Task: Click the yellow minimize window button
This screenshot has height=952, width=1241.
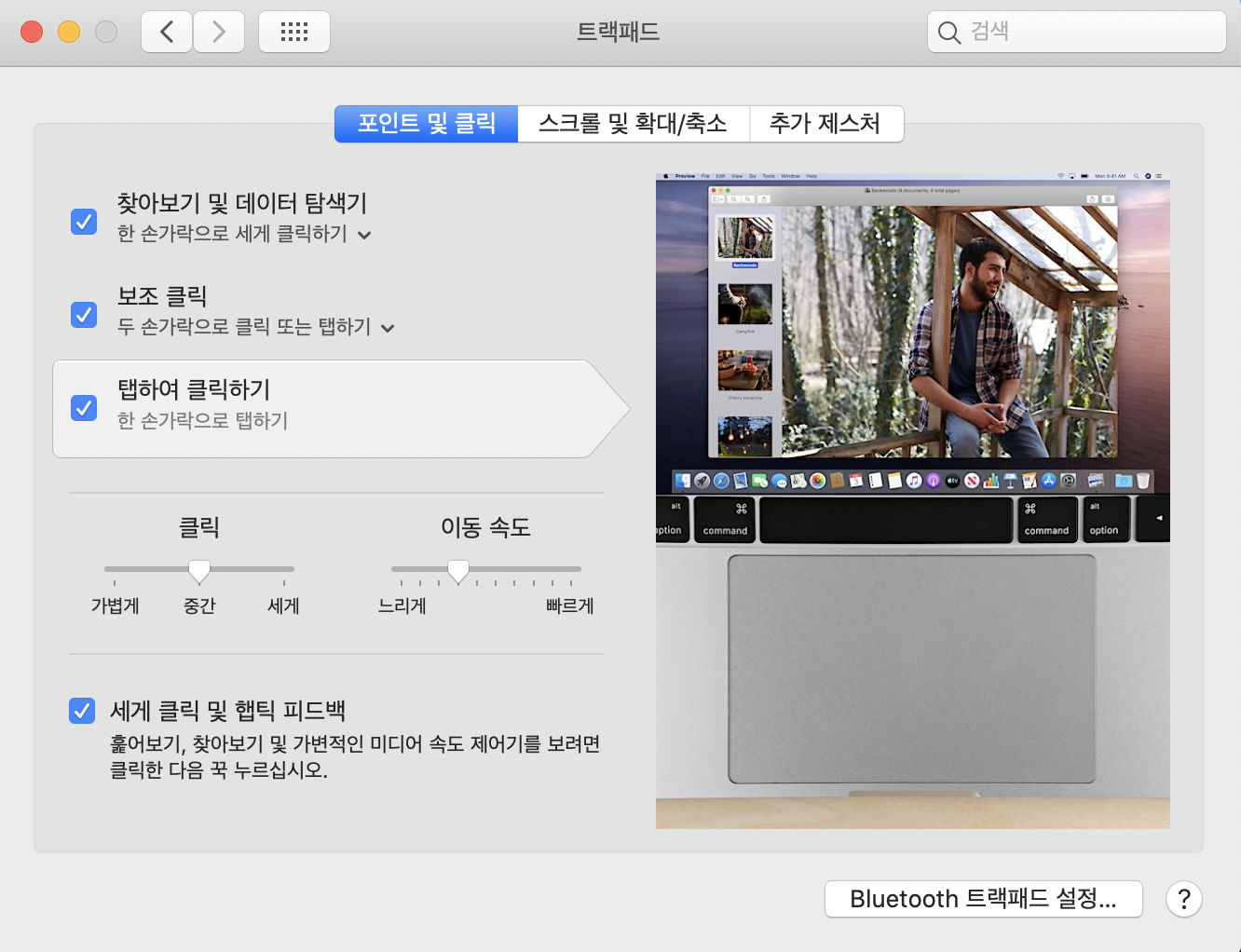Action: click(69, 32)
